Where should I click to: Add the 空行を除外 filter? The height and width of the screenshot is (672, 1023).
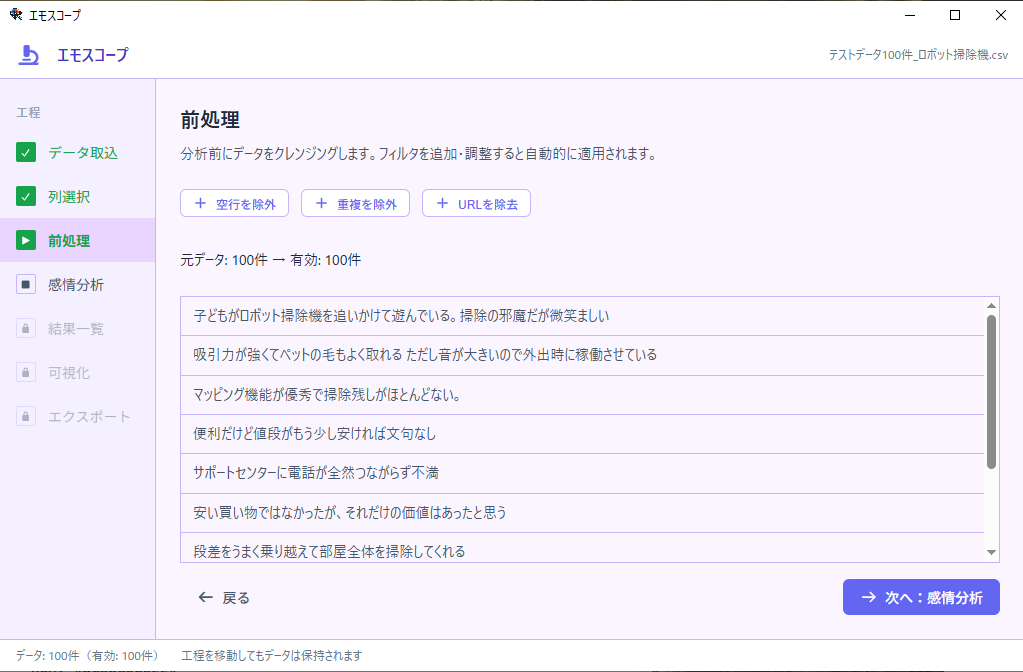point(234,204)
